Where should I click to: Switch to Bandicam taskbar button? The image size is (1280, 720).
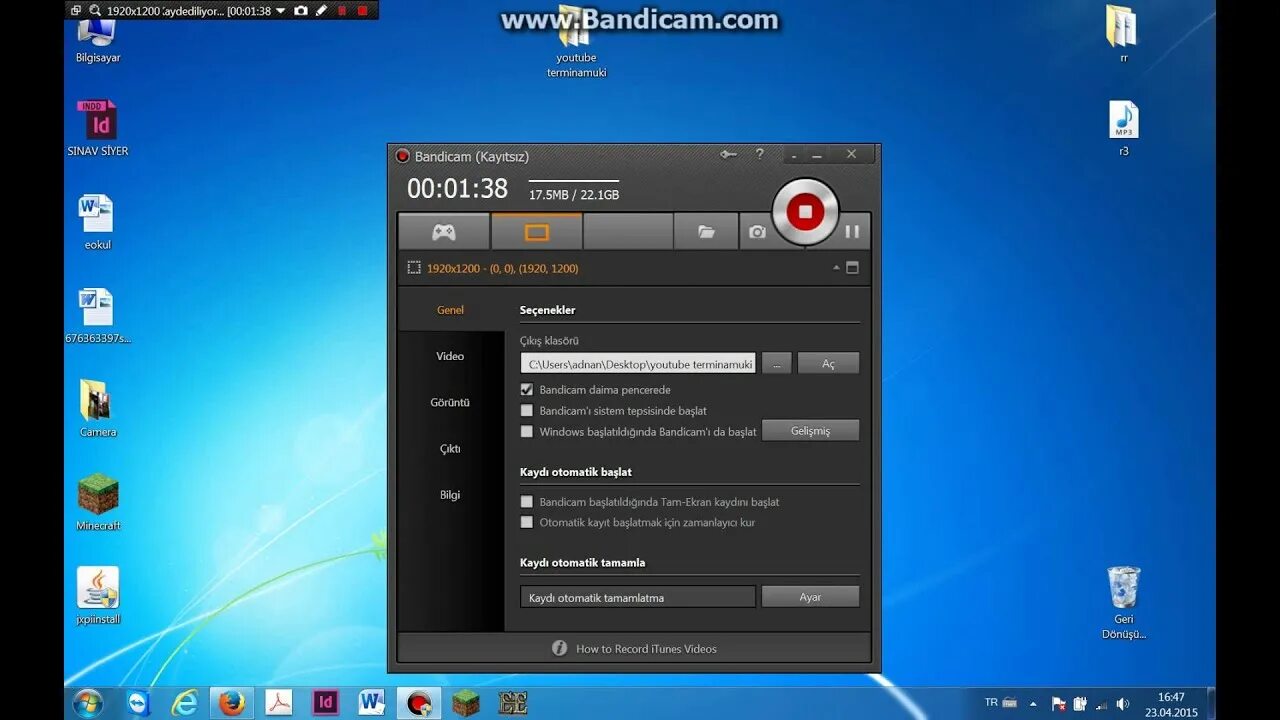(x=419, y=703)
